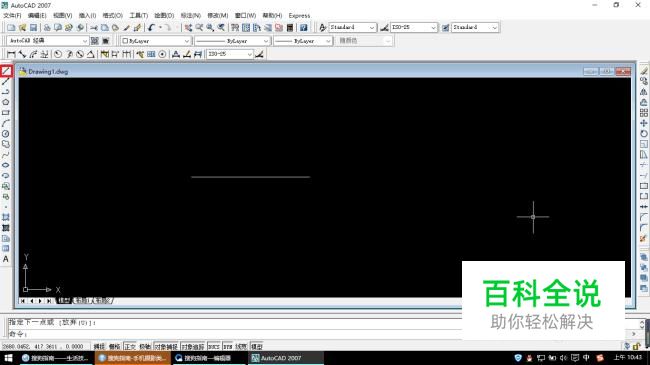This screenshot has height=365, width=650.
Task: Choose the Fillet tool
Action: click(x=643, y=228)
